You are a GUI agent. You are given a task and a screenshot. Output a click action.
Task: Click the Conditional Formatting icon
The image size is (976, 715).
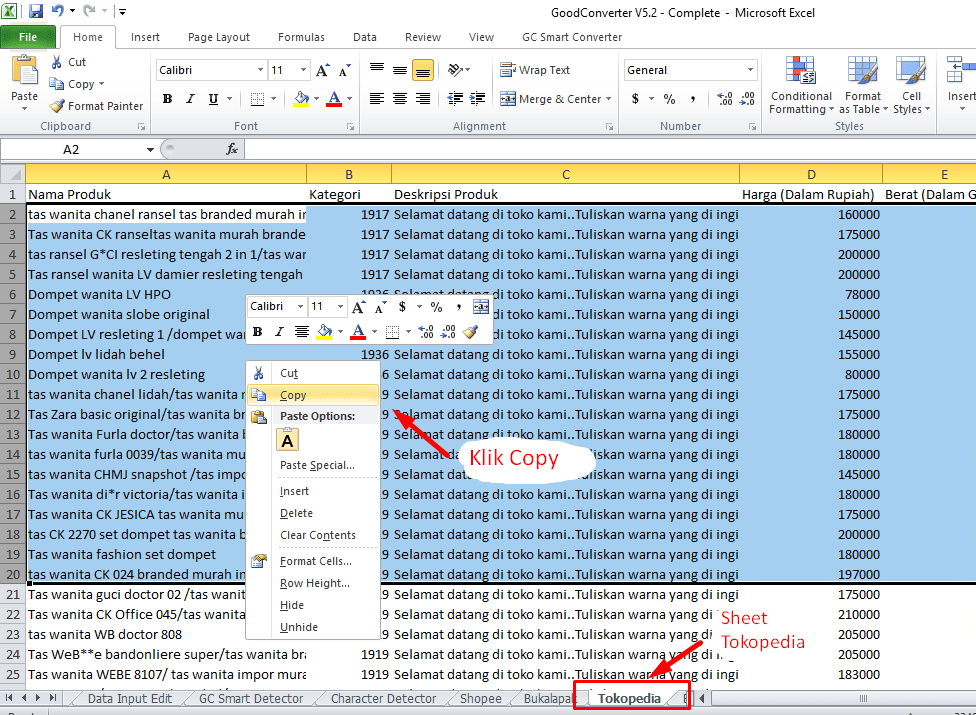coord(800,85)
